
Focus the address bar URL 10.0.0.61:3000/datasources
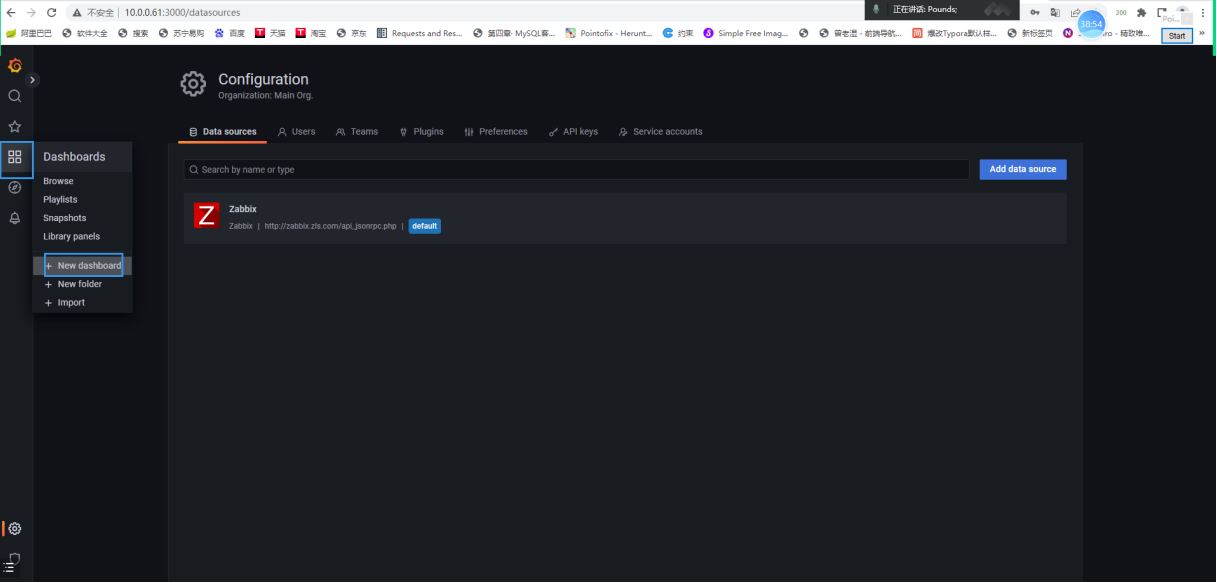182,12
